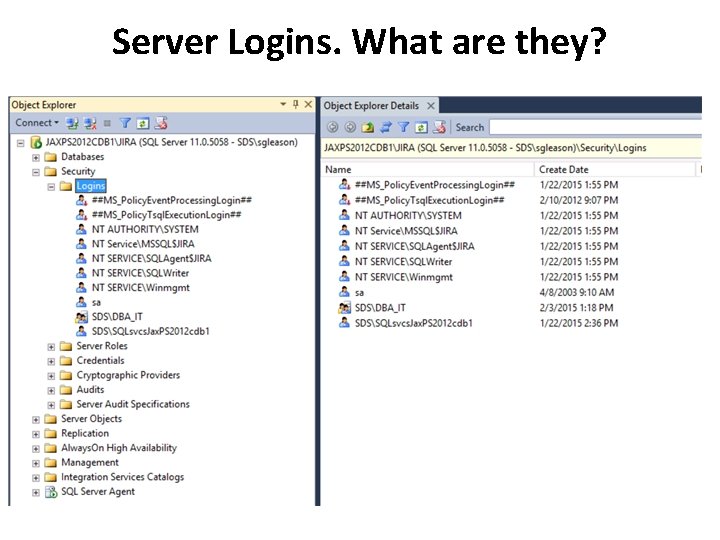The width and height of the screenshot is (720, 540).
Task: Toggle auto-hide pin of Object Explorer
Action: [x=296, y=104]
